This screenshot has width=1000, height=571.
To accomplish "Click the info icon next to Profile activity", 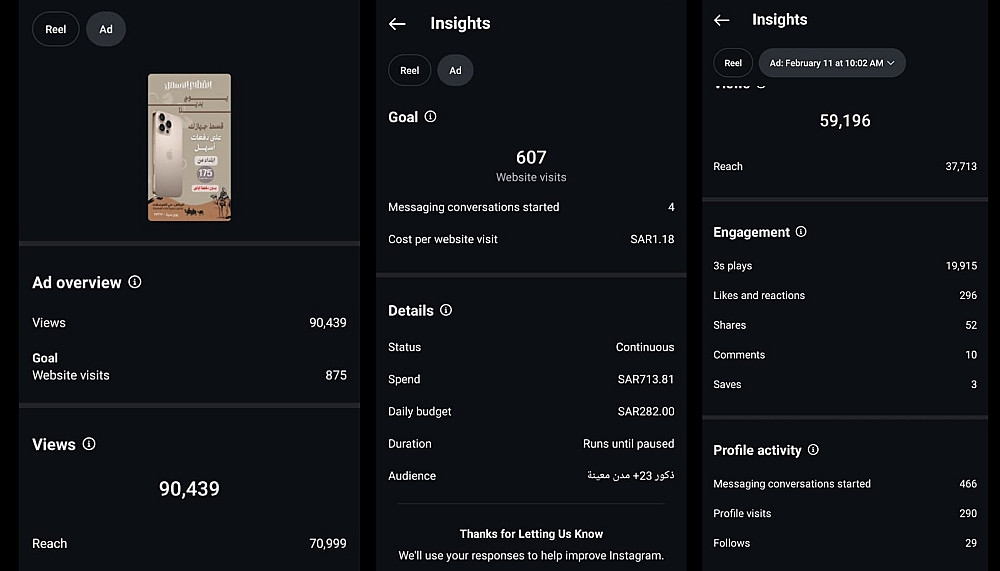I will 813,450.
